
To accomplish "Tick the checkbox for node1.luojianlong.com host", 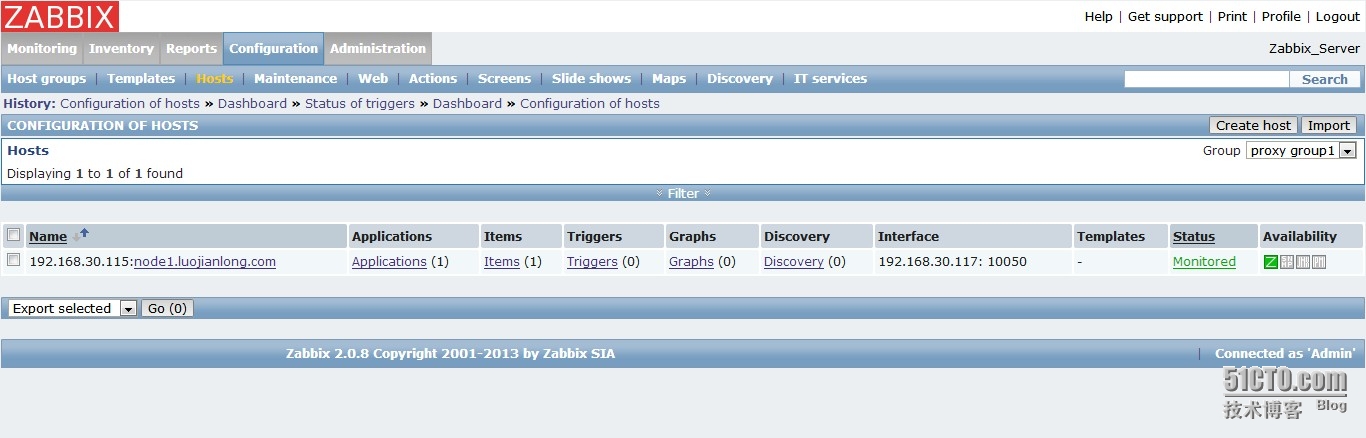I will click(x=13, y=260).
